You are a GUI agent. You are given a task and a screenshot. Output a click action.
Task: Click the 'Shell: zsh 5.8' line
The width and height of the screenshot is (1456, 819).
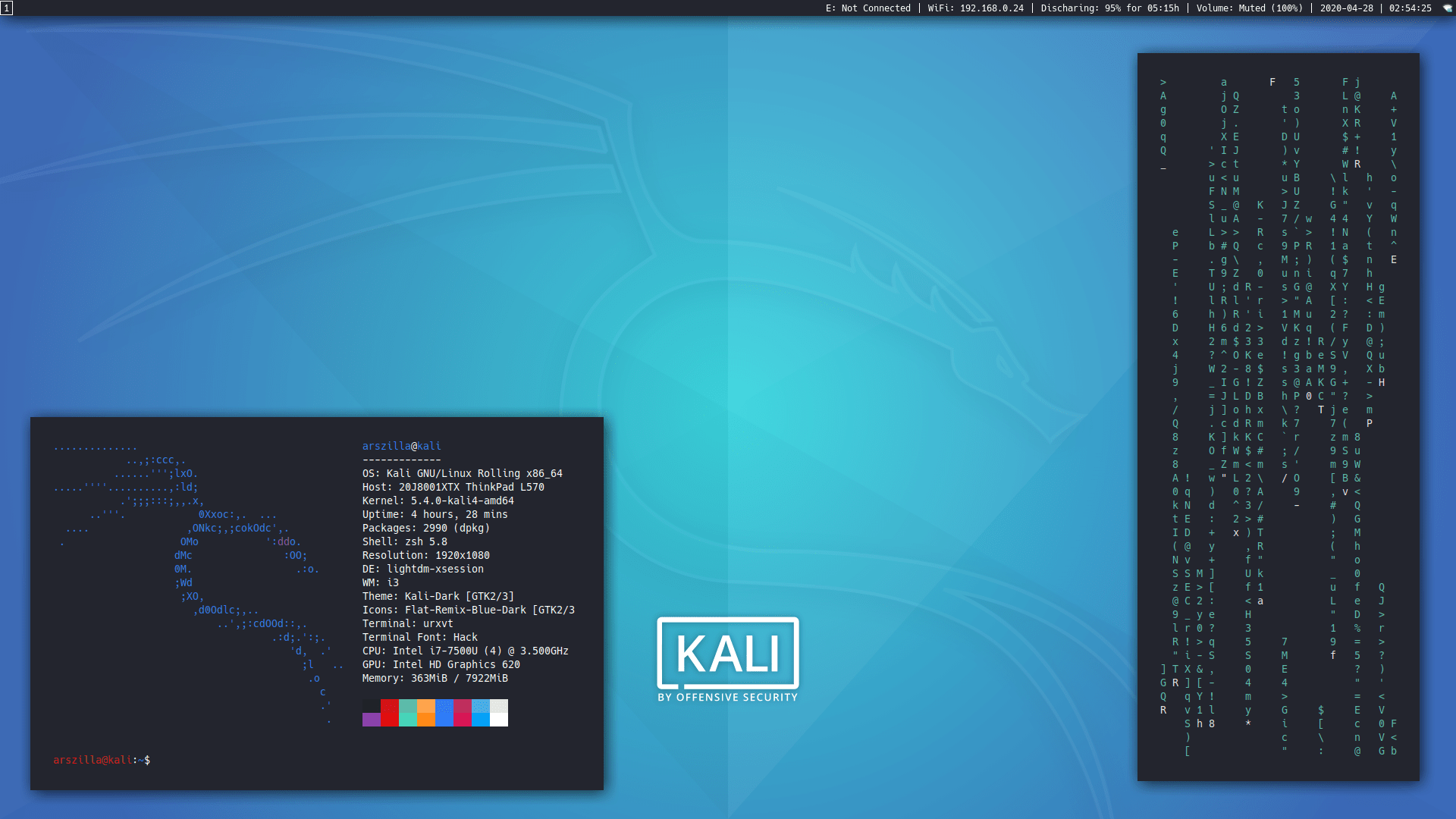404,541
